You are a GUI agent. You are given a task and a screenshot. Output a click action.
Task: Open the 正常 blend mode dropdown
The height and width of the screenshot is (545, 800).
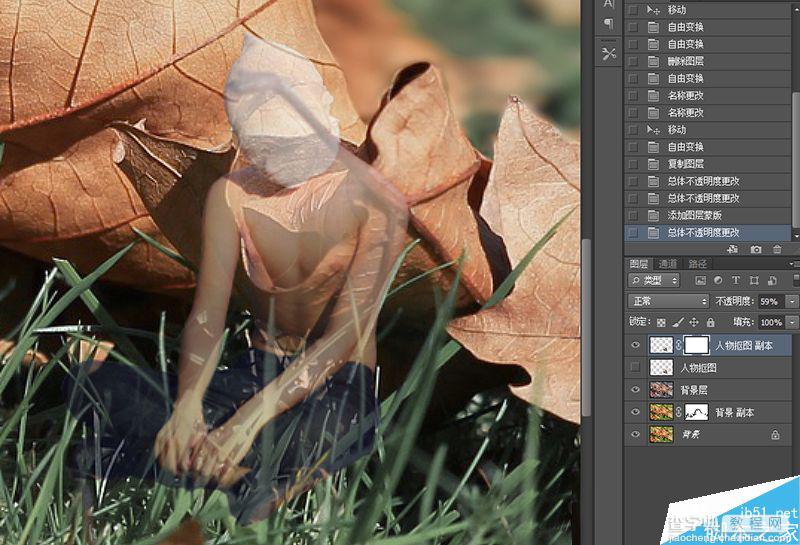tap(668, 301)
